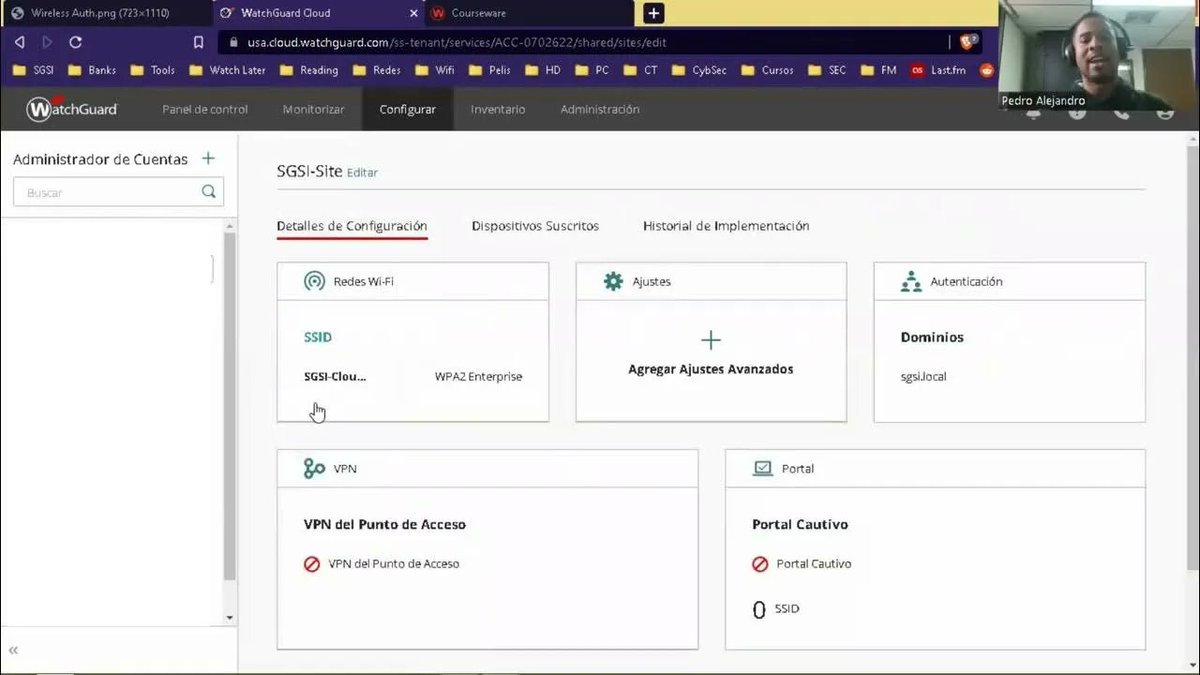Viewport: 1200px width, 675px height.
Task: Open the SGSI-Clou... SSID entry
Action: pos(335,377)
